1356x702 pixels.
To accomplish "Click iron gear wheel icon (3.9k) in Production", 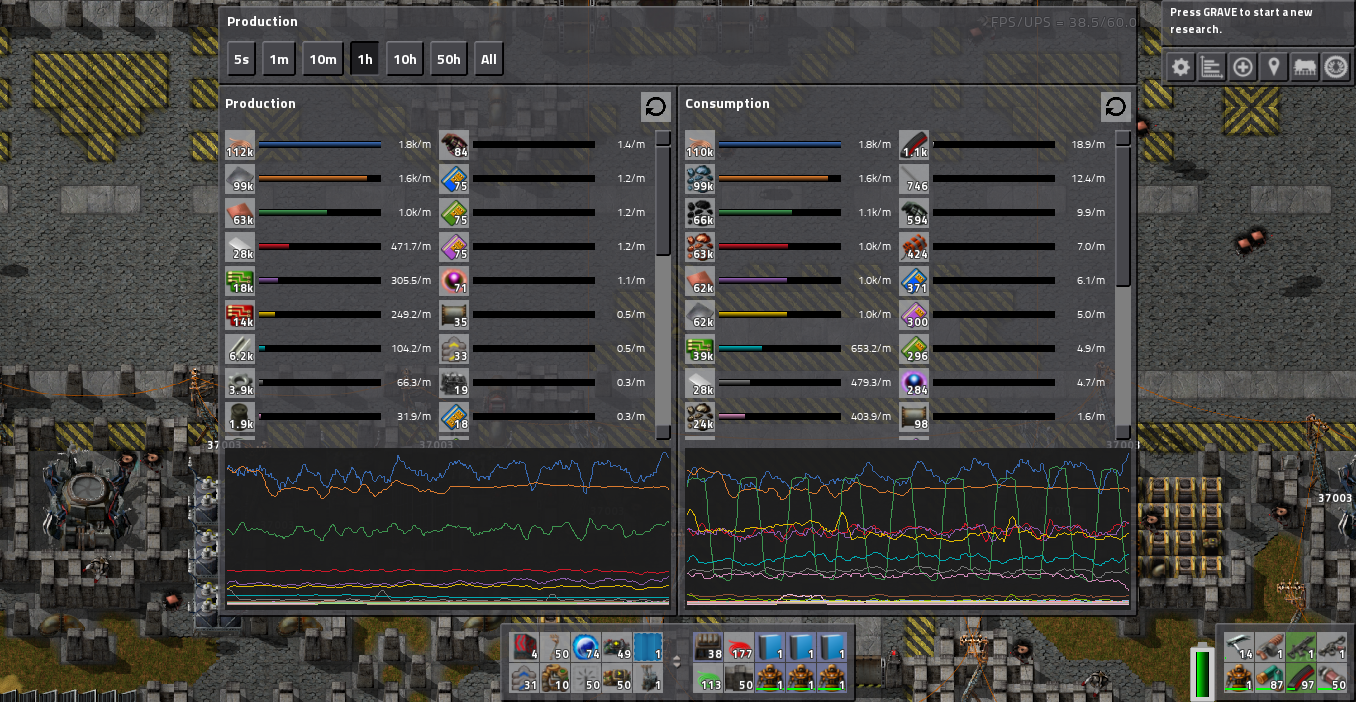I will point(240,383).
